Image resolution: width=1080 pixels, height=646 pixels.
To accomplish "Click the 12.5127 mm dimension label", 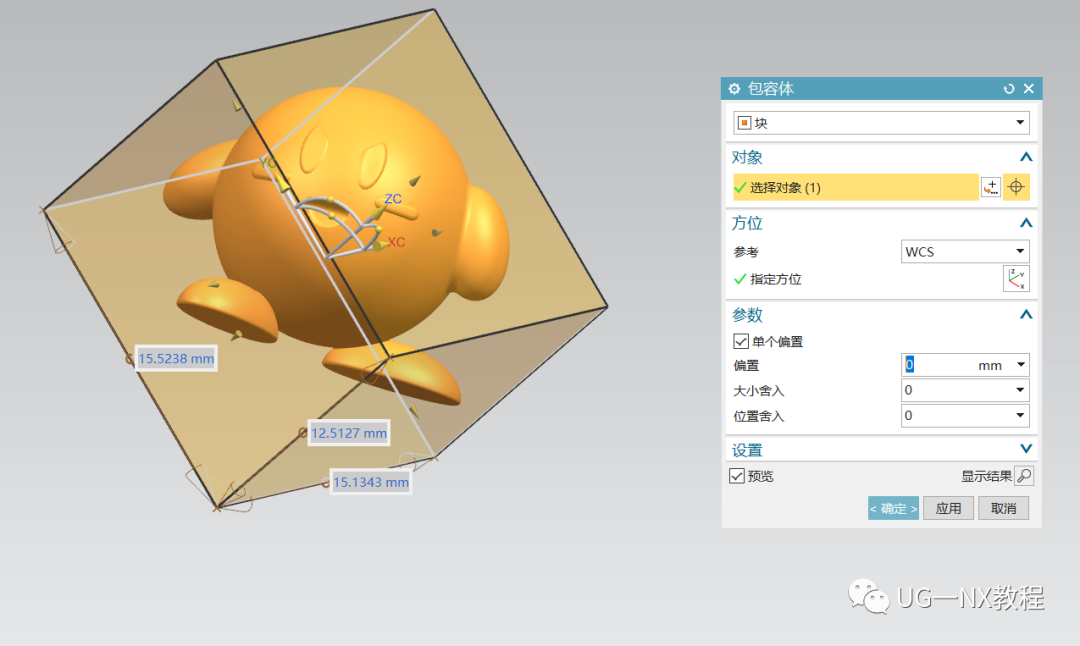I will (349, 433).
